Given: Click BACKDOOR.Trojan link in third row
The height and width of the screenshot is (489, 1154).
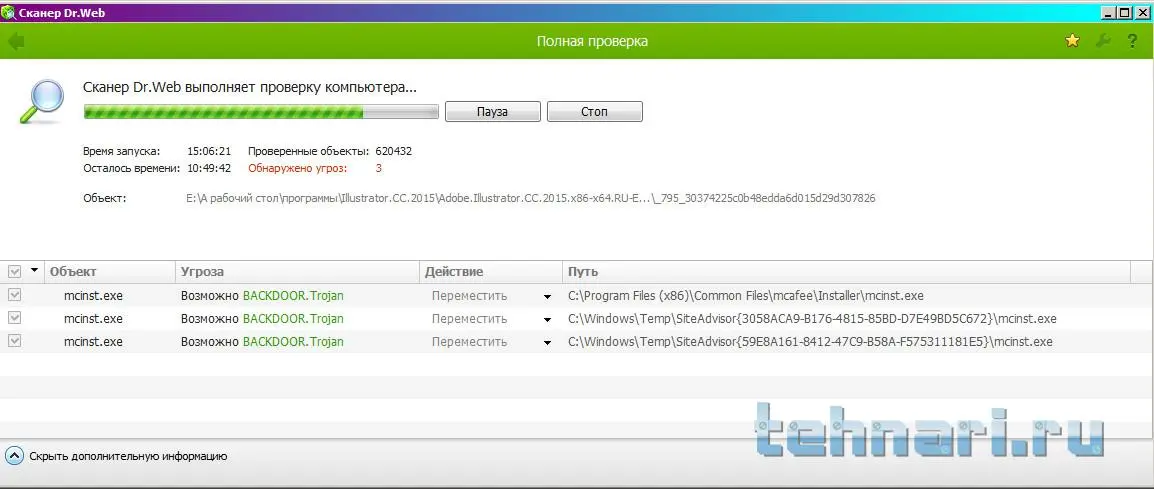Looking at the screenshot, I should (293, 342).
